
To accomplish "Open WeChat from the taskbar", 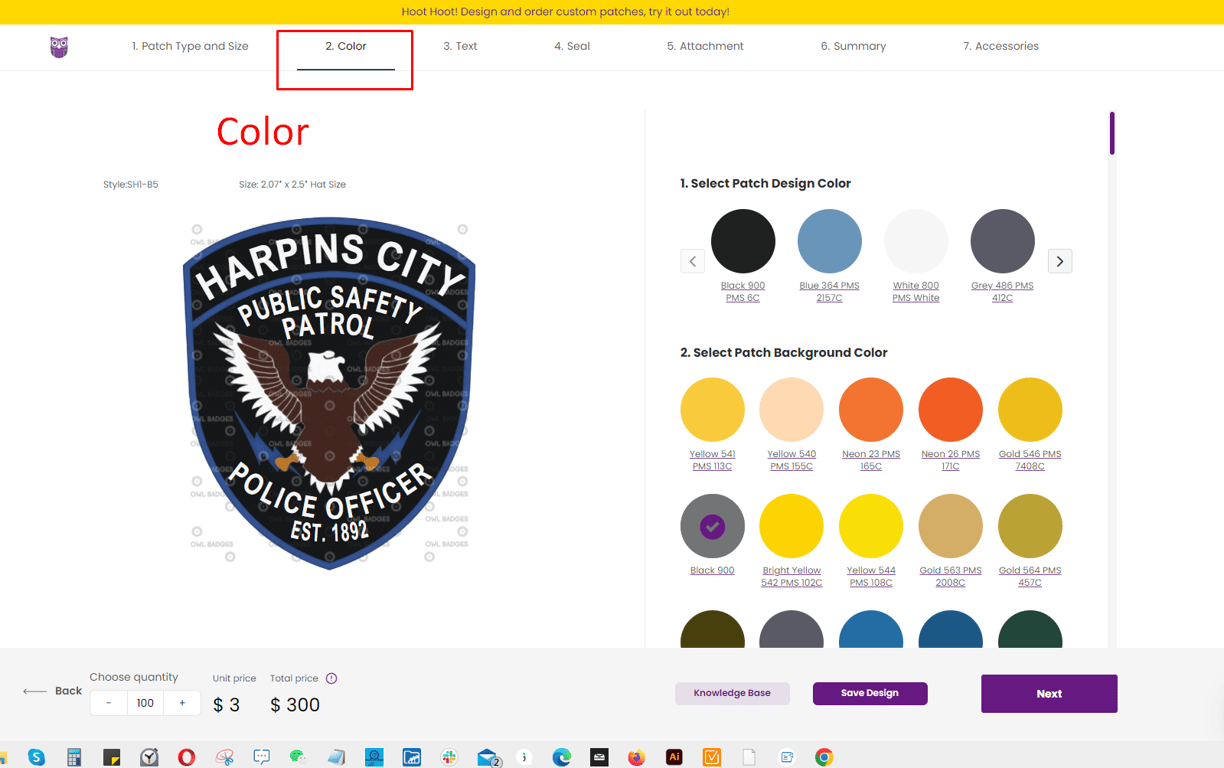I will 298,757.
